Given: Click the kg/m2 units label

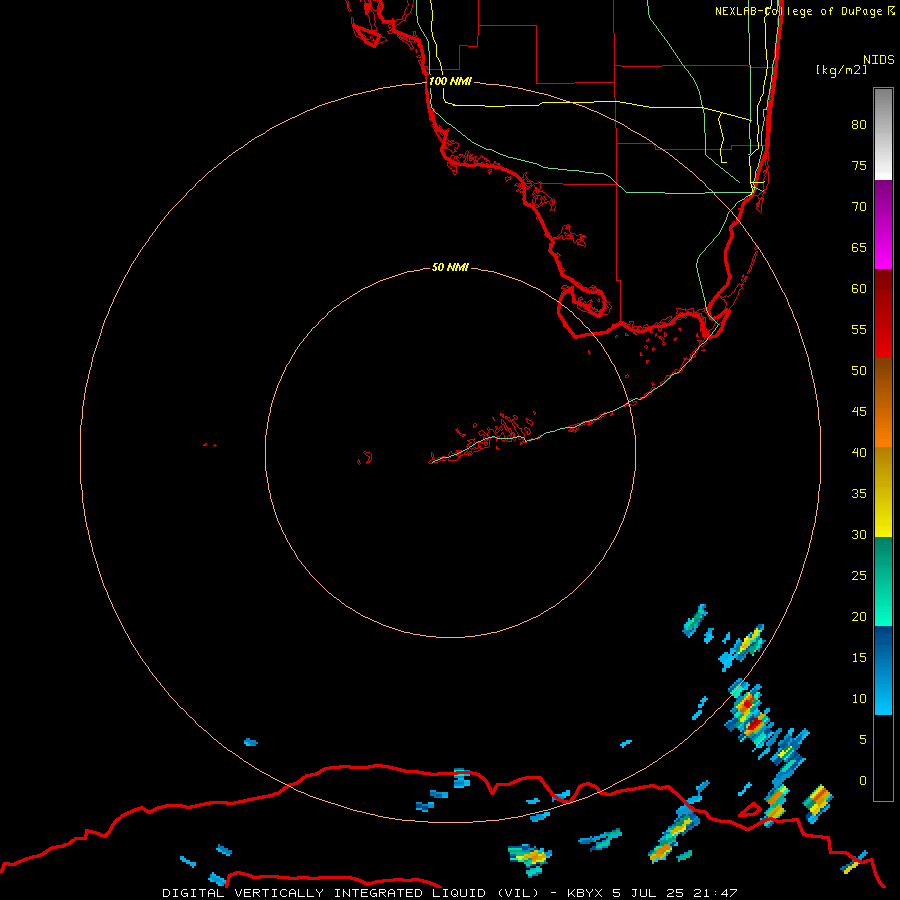Looking at the screenshot, I should click(841, 69).
